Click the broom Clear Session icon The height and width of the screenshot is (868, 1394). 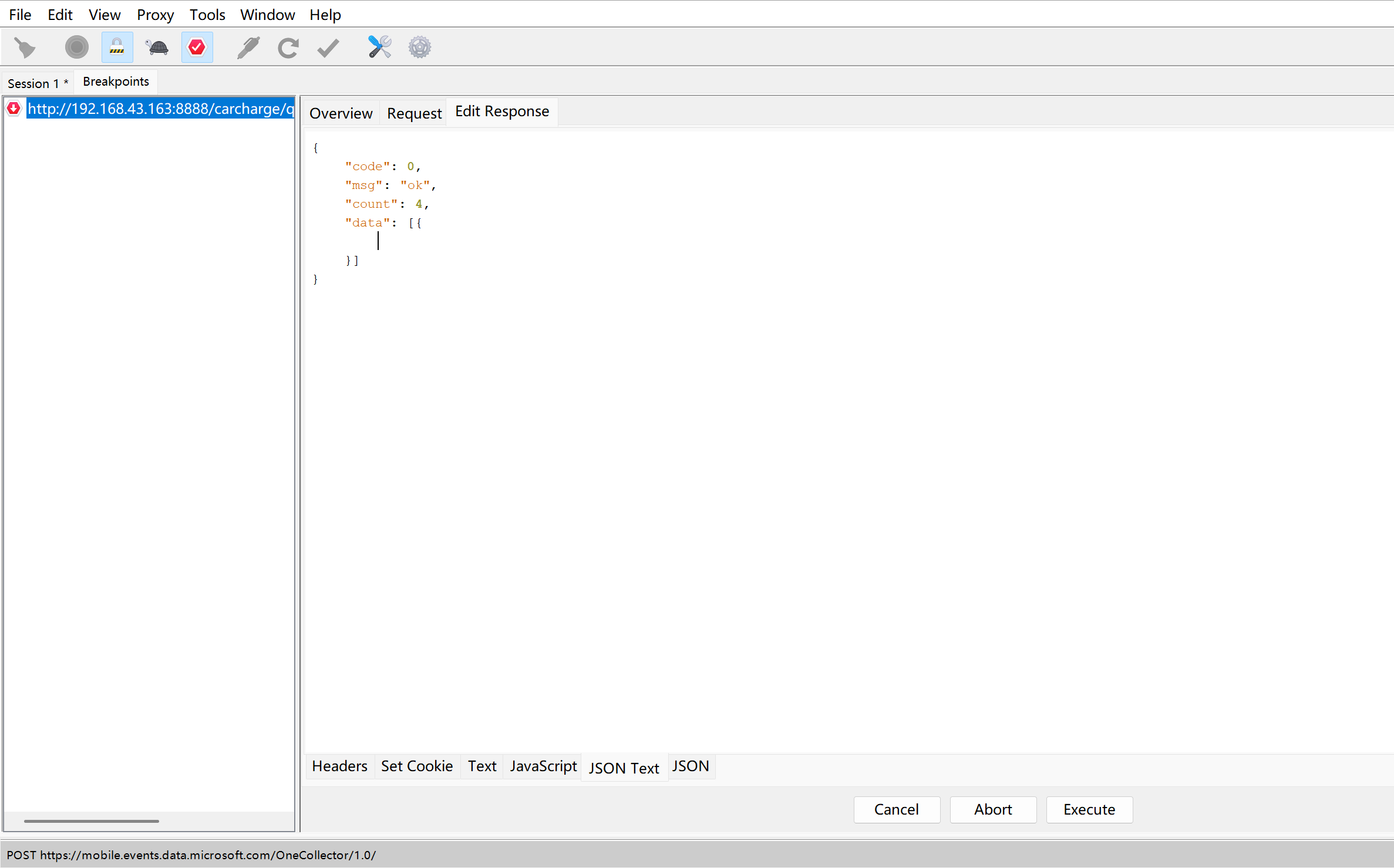tap(25, 48)
